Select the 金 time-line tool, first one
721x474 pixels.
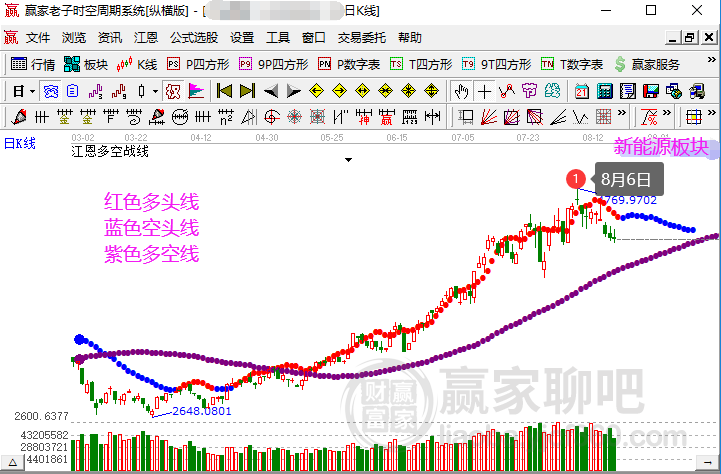(x=64, y=117)
